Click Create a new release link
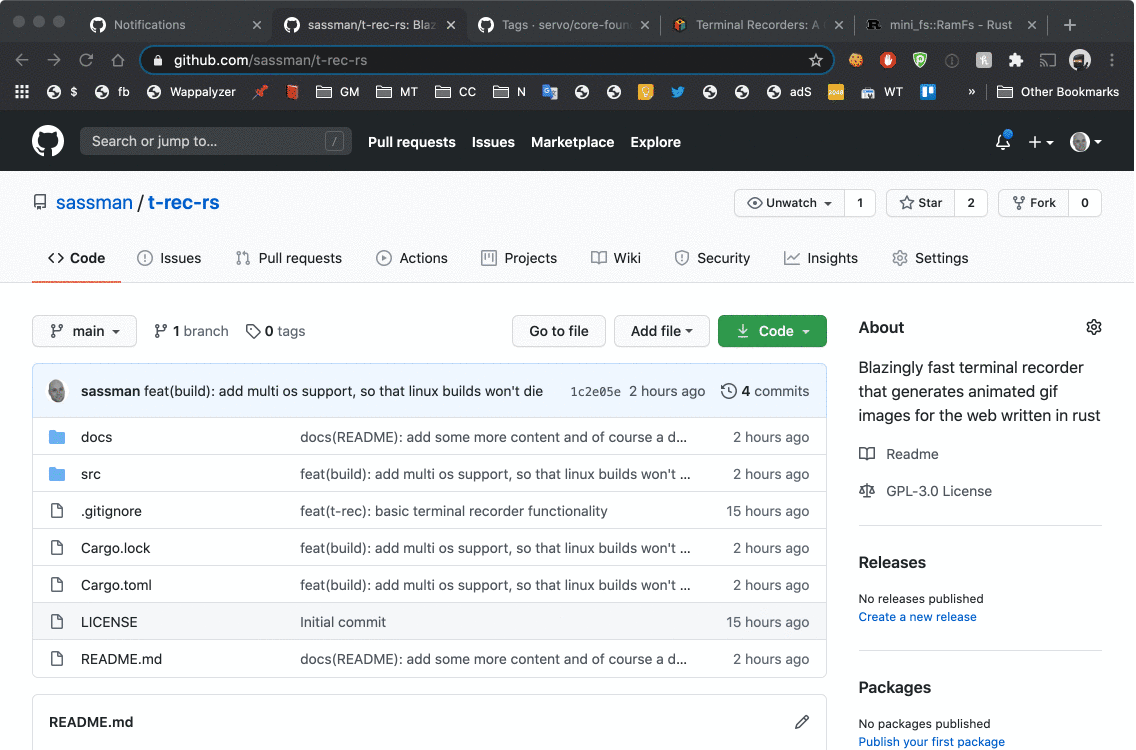1136x750 pixels. pos(917,617)
